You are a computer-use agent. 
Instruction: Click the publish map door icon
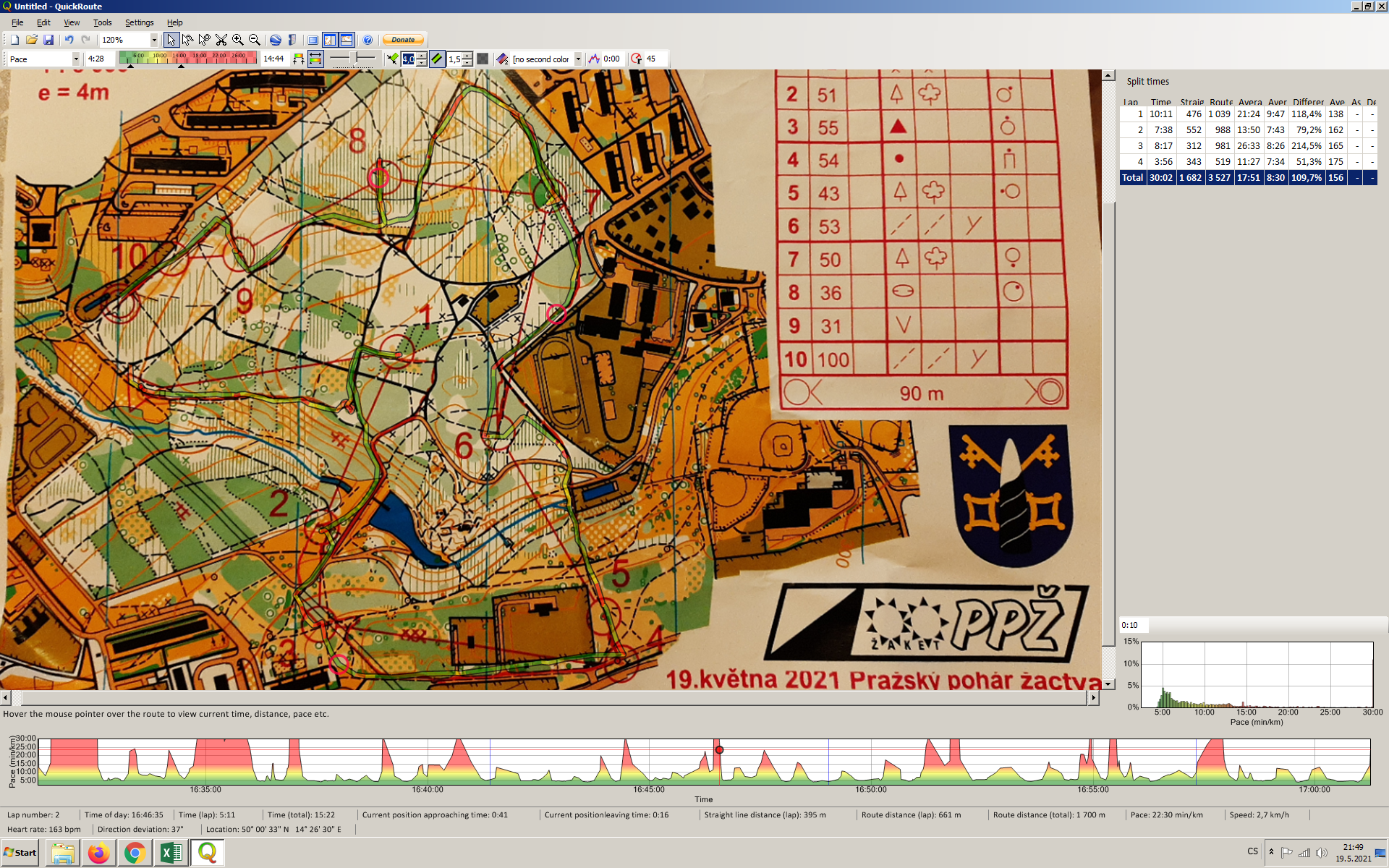pyautogui.click(x=292, y=40)
